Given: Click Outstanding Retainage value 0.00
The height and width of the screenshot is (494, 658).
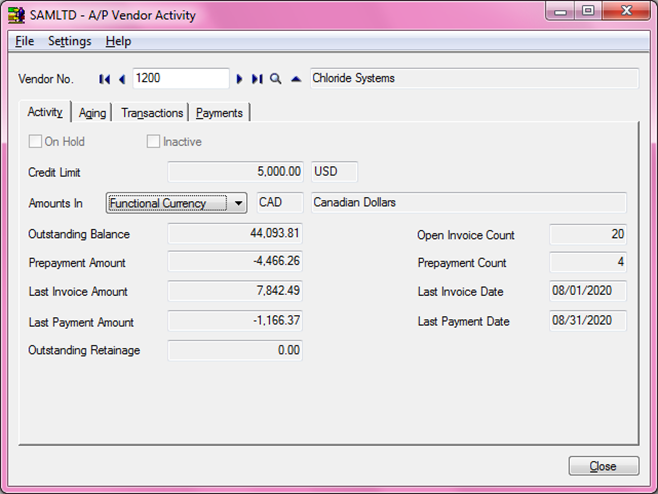Looking at the screenshot, I should (235, 350).
